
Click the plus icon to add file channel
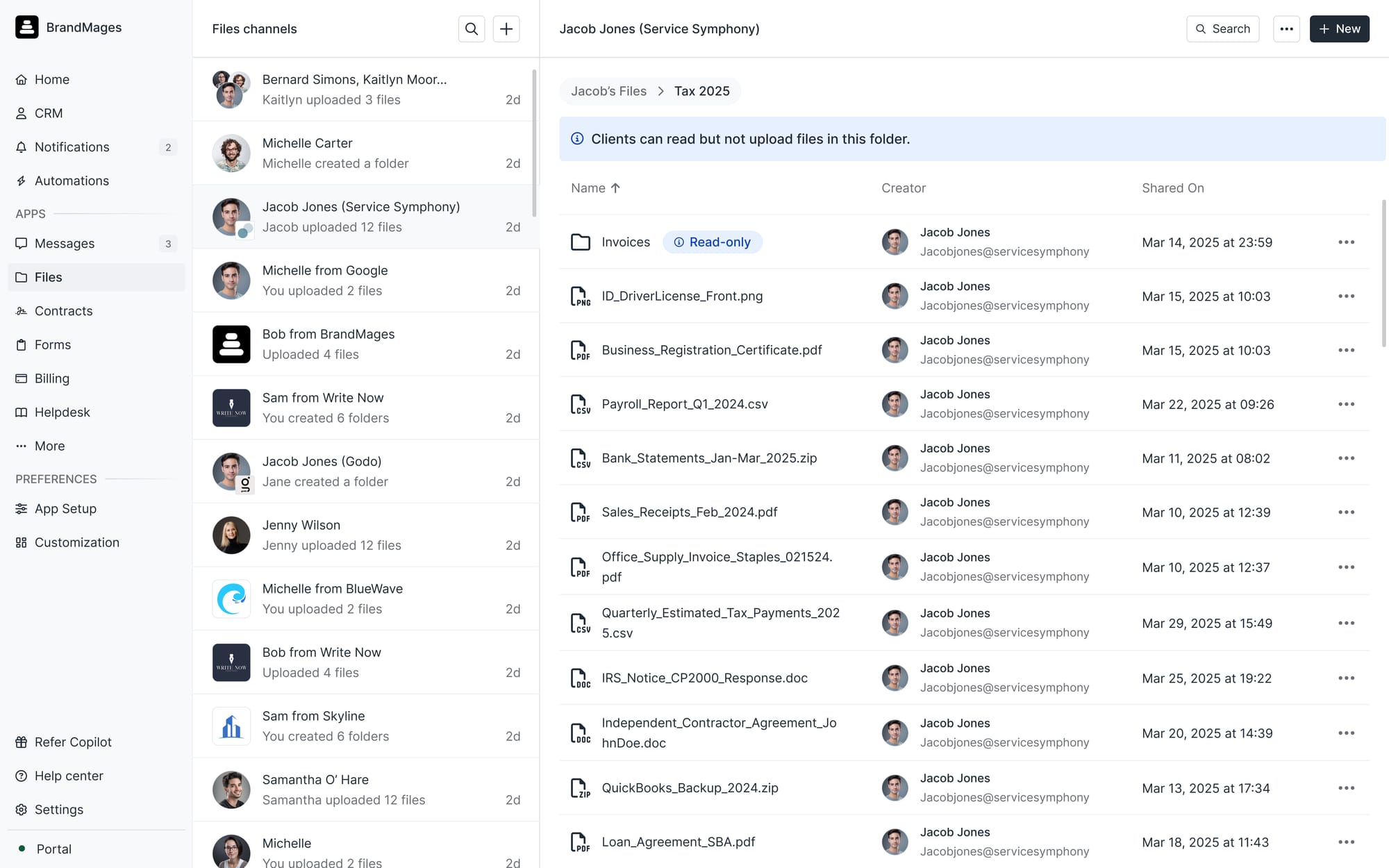[x=506, y=28]
